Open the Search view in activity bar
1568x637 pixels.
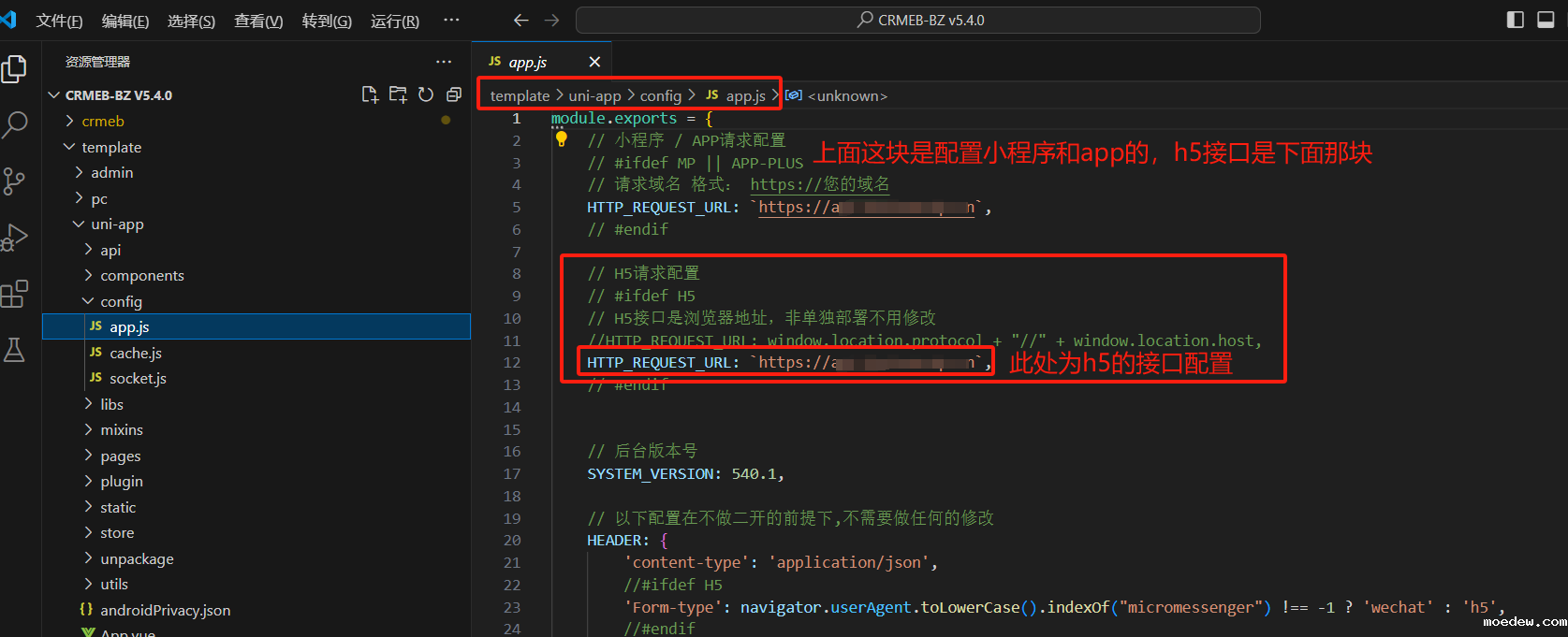tap(15, 123)
